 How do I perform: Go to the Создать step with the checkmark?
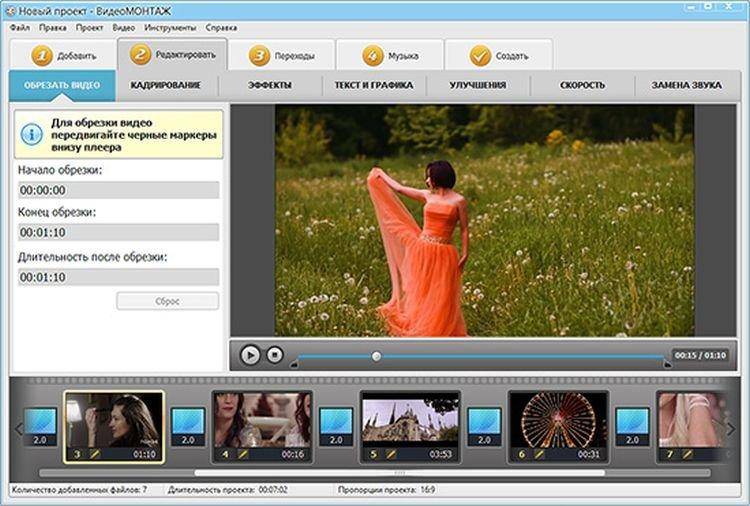[499, 55]
